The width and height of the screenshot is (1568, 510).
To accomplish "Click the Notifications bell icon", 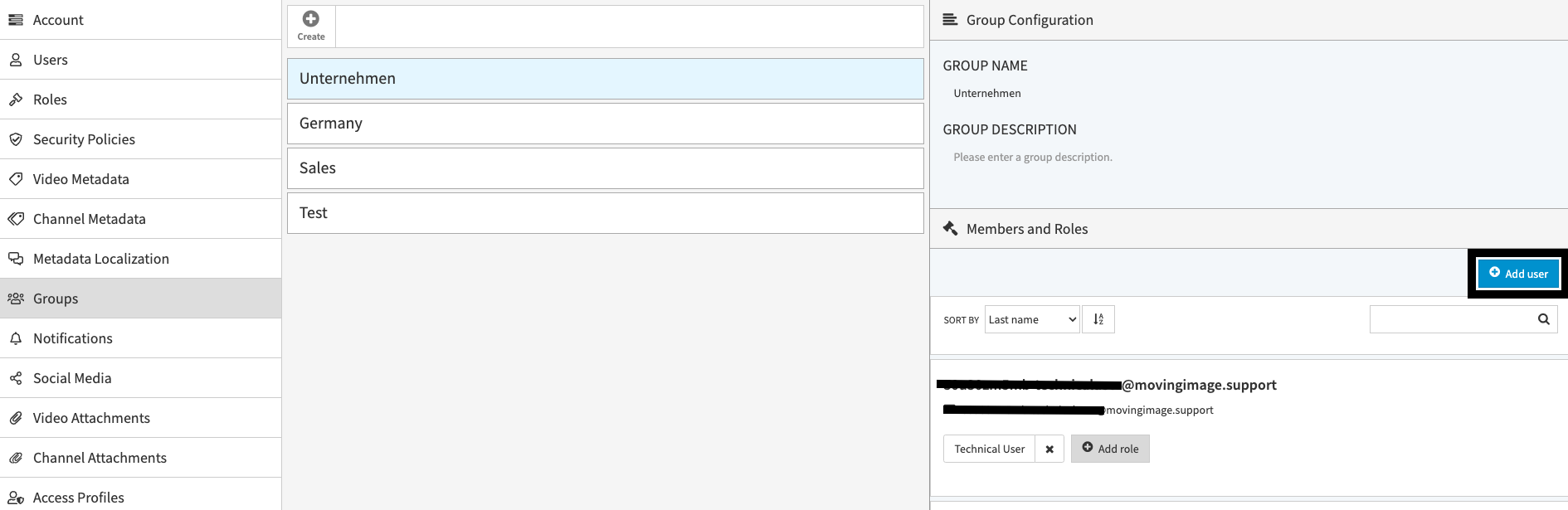I will pyautogui.click(x=16, y=338).
